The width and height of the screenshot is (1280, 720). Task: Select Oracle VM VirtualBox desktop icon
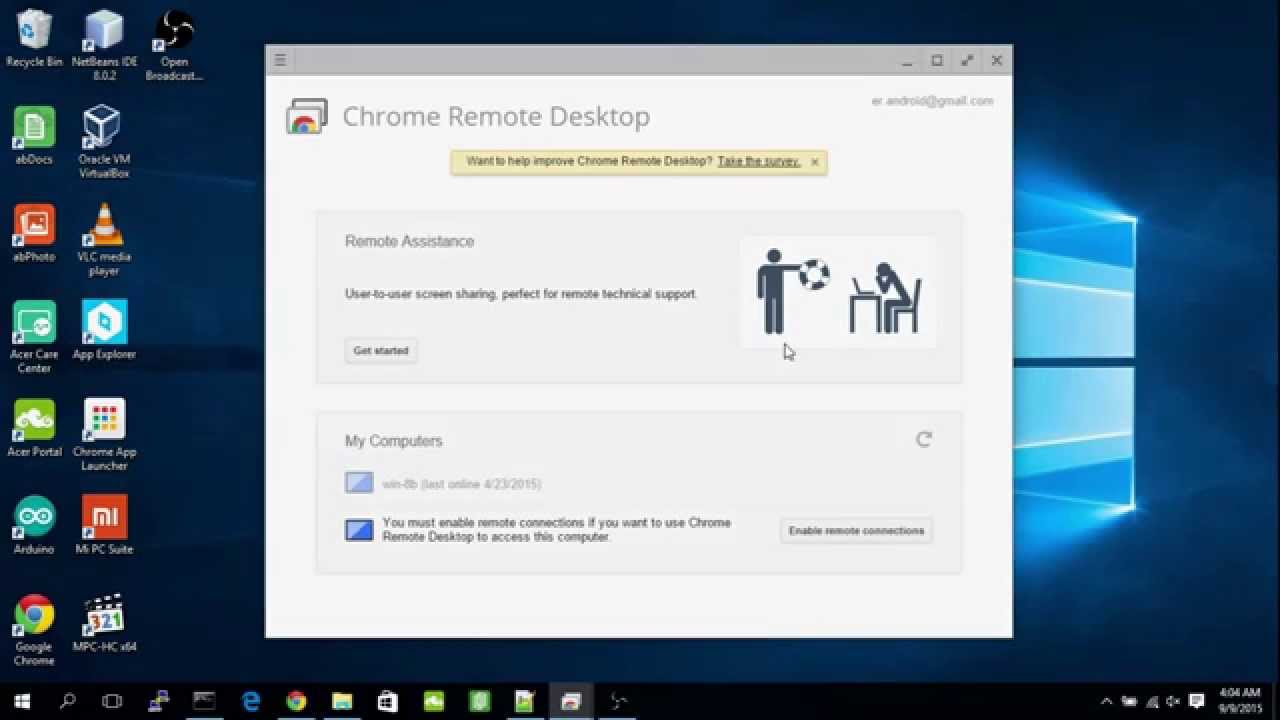tap(104, 143)
